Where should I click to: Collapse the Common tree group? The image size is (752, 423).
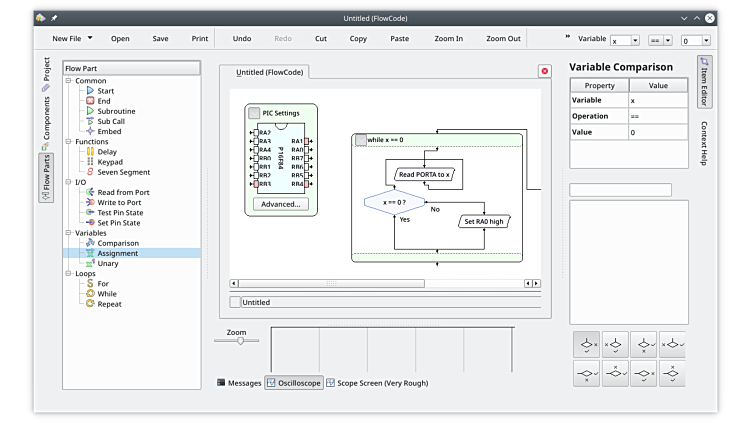pyautogui.click(x=68, y=81)
